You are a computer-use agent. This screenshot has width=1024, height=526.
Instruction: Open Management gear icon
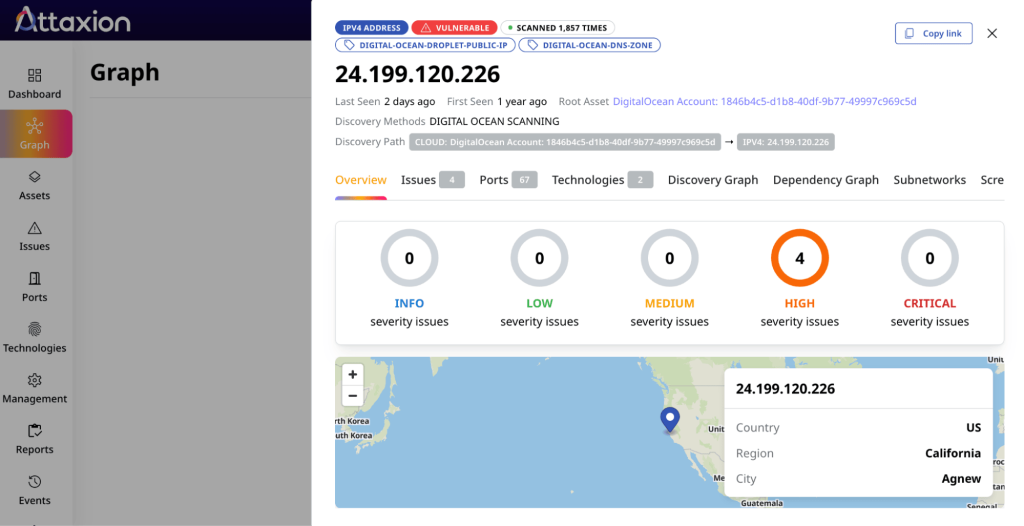35,380
